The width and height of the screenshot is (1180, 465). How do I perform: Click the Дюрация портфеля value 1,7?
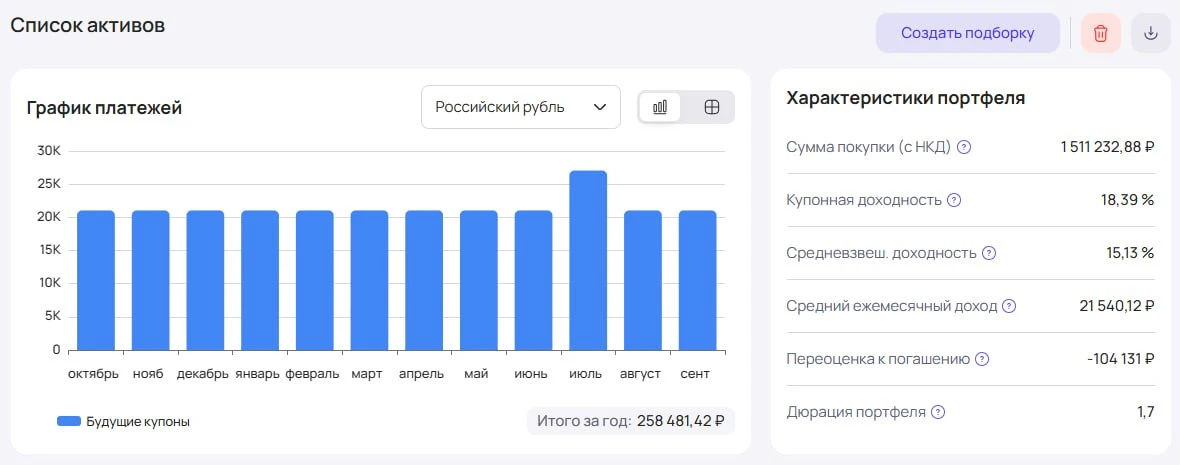[1146, 412]
